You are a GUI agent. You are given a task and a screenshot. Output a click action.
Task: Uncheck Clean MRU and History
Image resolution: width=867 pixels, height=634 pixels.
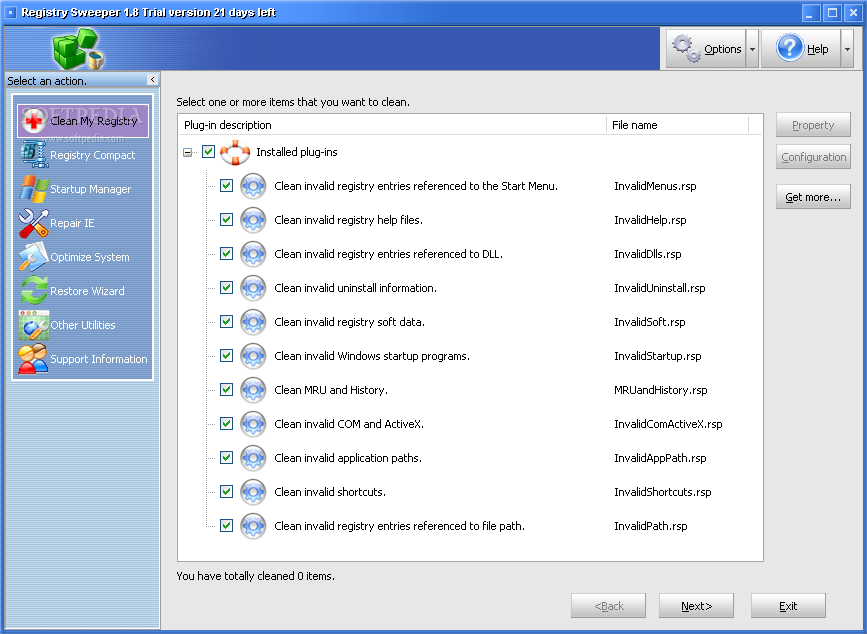pos(226,390)
